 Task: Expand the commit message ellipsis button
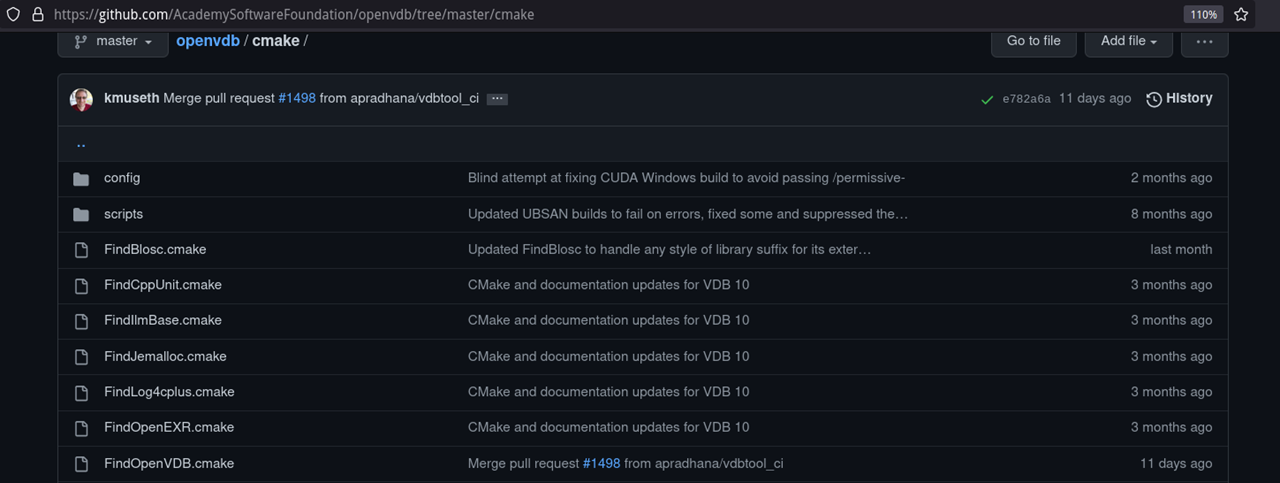(497, 99)
